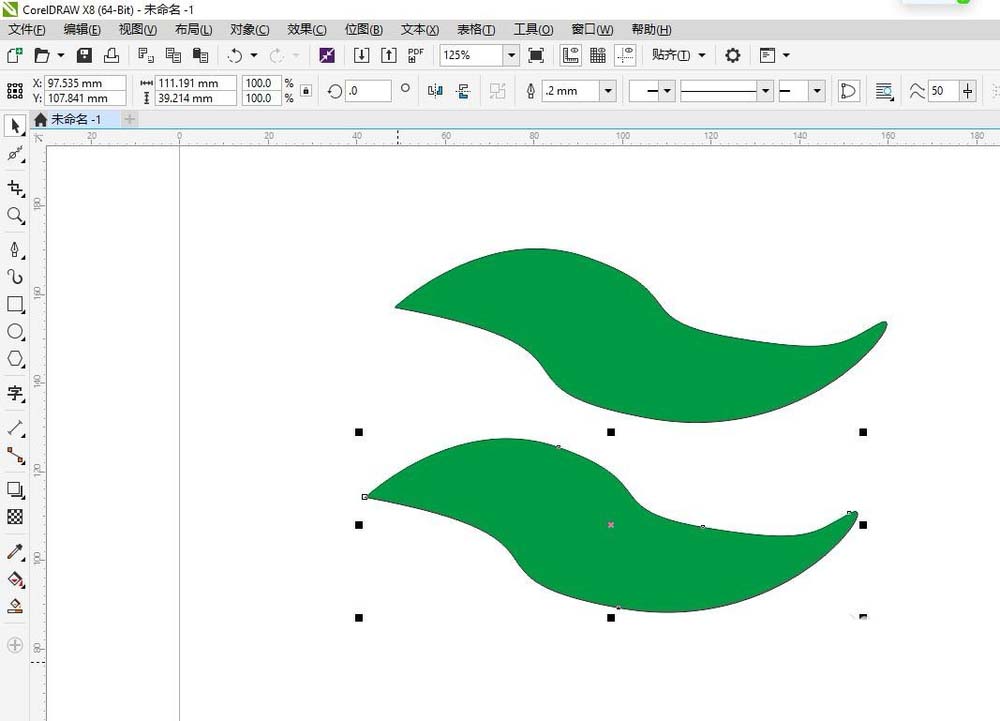Screen dimensions: 1000x721
Task: Click the object width field 111.191 mm
Action: tap(196, 83)
